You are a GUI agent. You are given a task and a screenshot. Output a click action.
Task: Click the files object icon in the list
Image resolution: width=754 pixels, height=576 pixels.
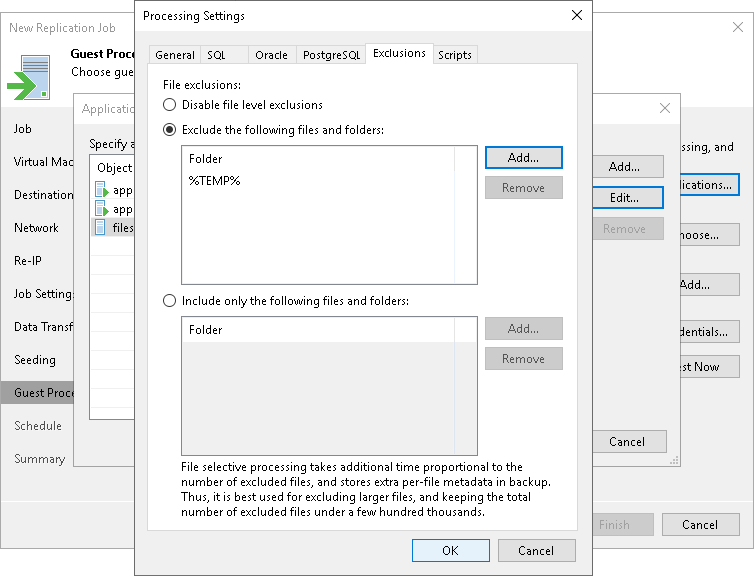[100, 227]
